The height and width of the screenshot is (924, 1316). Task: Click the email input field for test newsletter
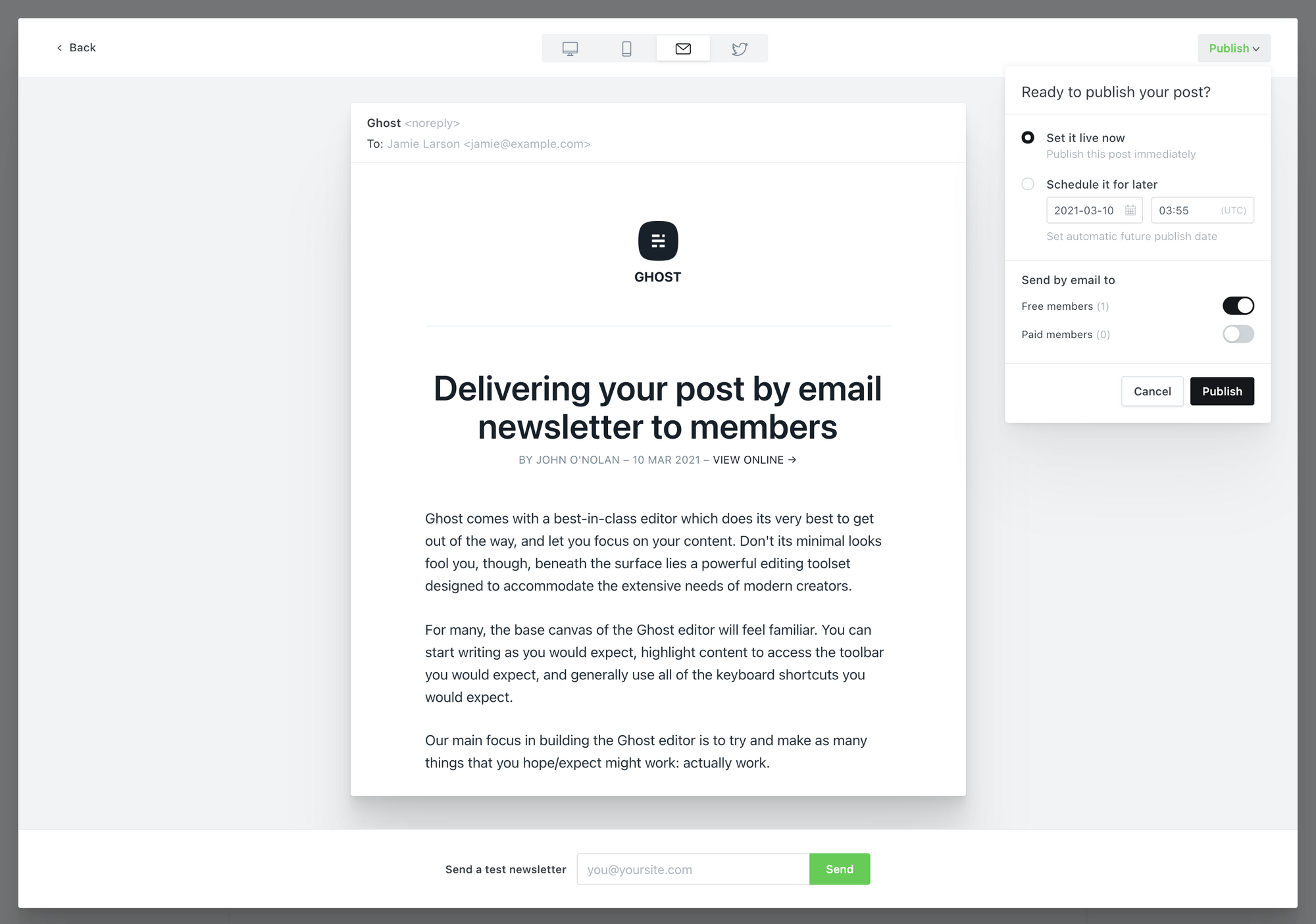(x=693, y=868)
